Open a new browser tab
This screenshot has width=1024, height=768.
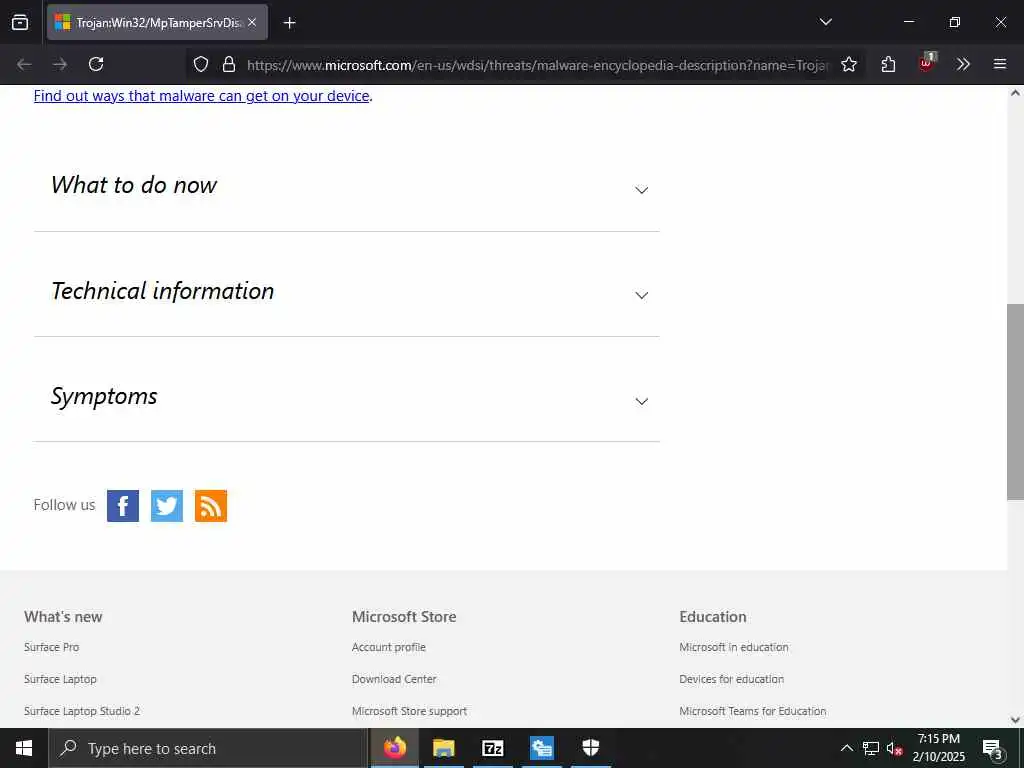point(289,23)
